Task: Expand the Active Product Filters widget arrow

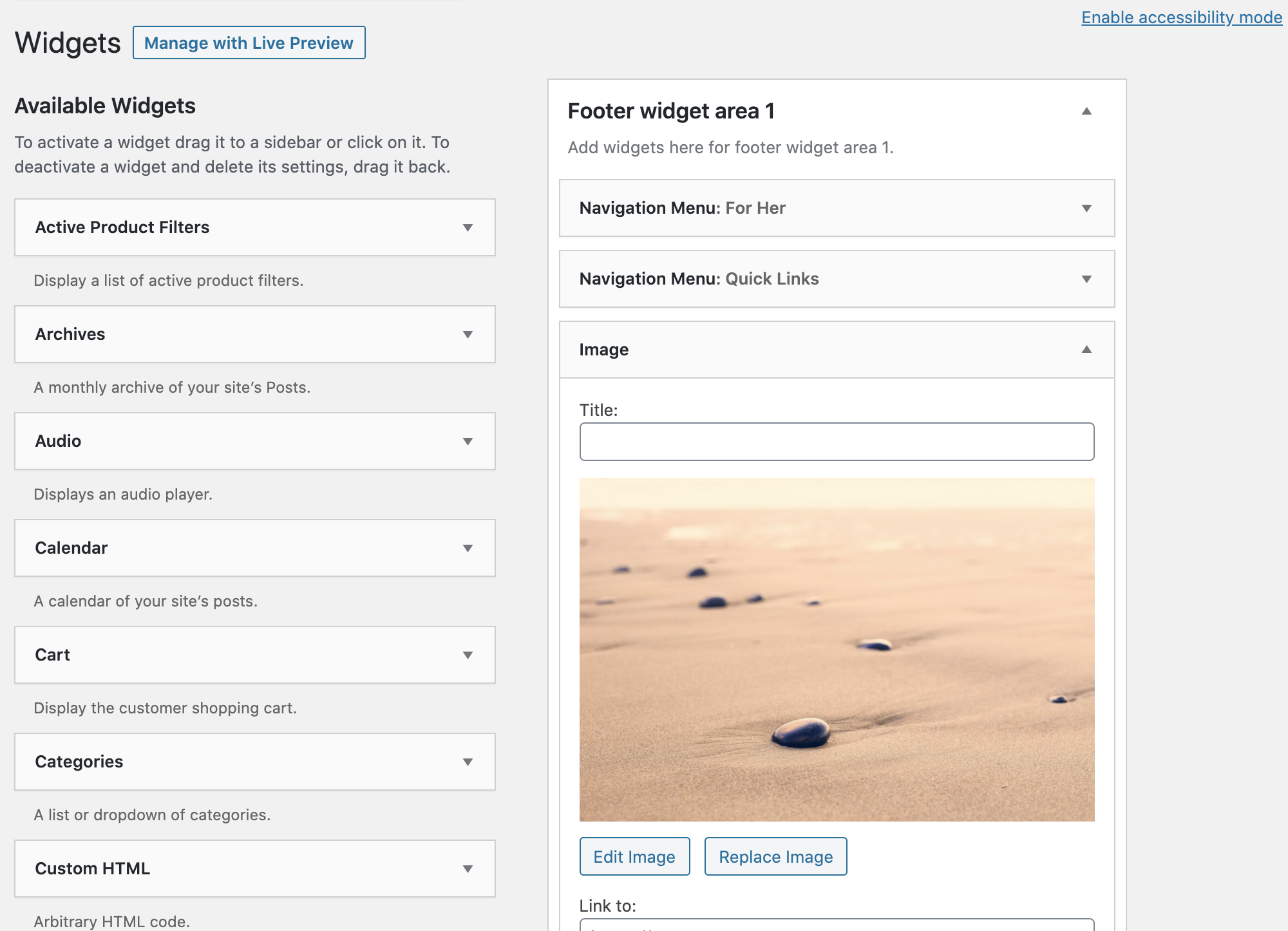Action: [468, 227]
